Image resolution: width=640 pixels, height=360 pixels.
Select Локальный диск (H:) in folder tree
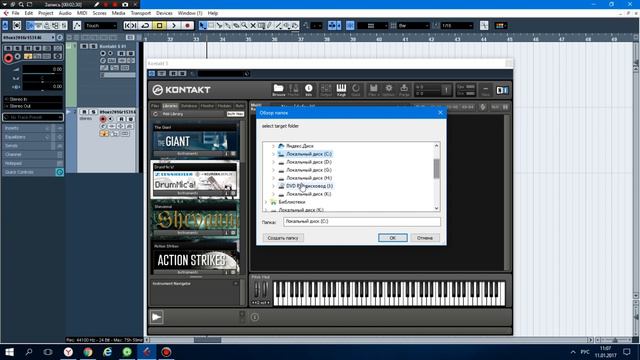309,178
